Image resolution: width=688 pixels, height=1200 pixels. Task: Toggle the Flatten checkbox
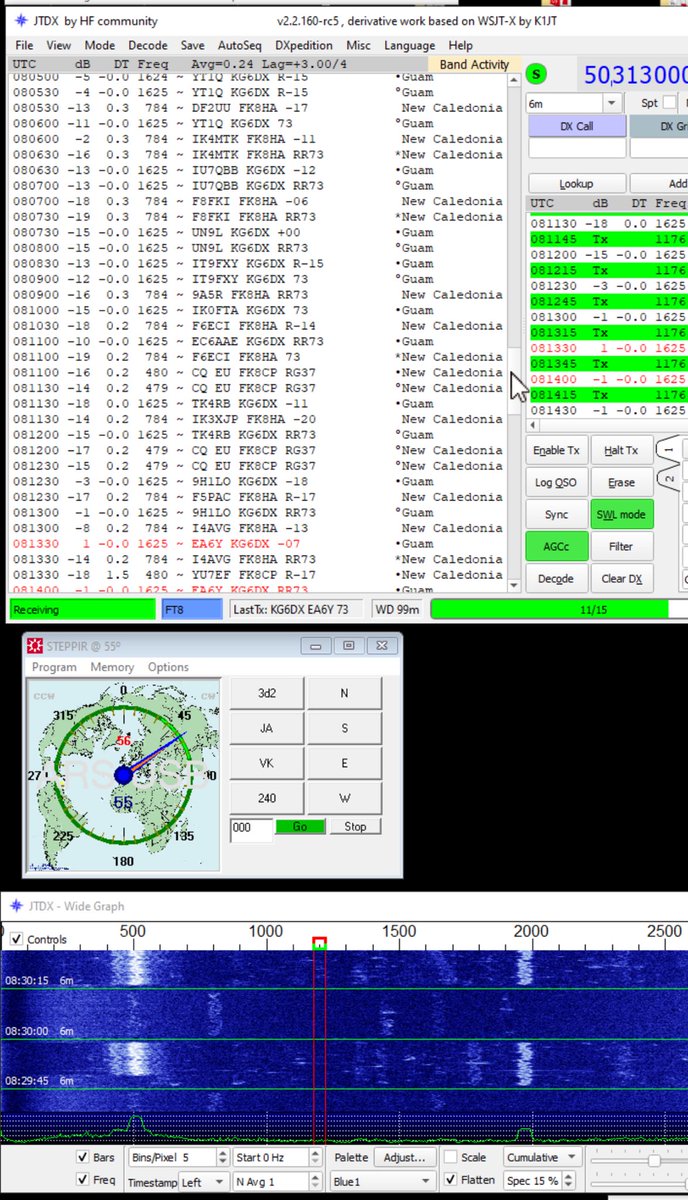coord(451,1180)
